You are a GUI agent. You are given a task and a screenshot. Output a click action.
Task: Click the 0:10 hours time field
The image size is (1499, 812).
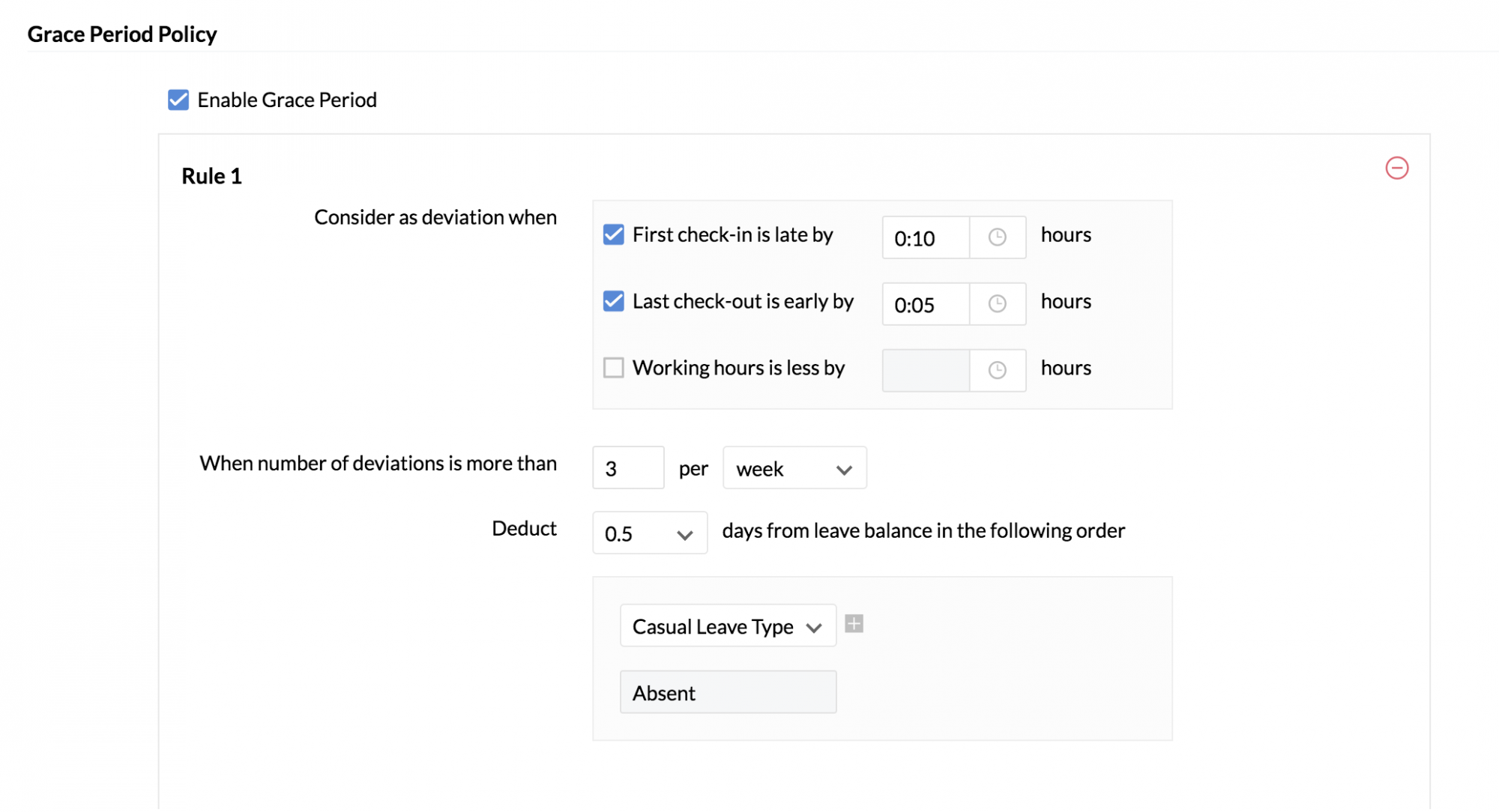tap(924, 237)
